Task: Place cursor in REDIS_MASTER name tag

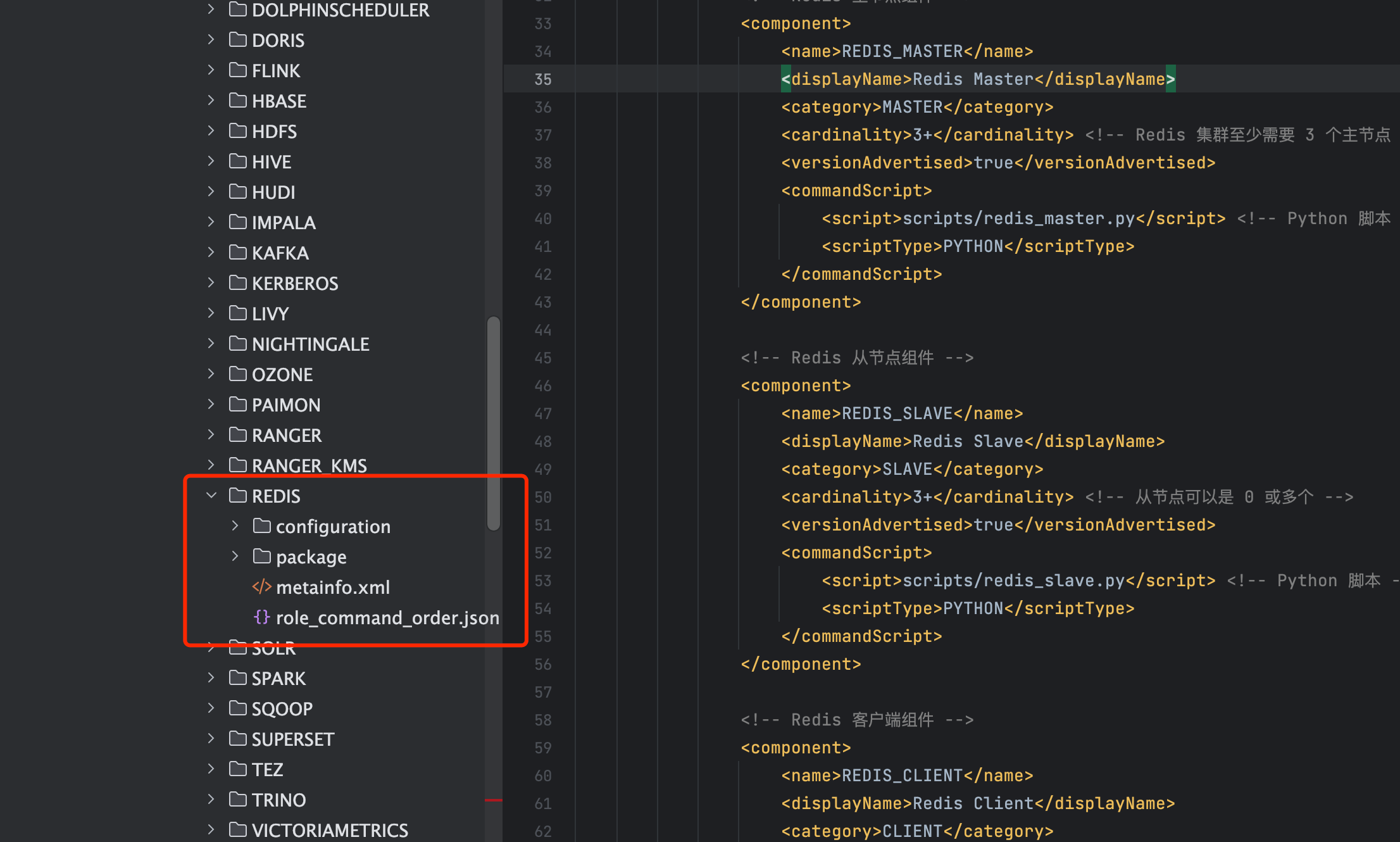Action: click(x=907, y=51)
